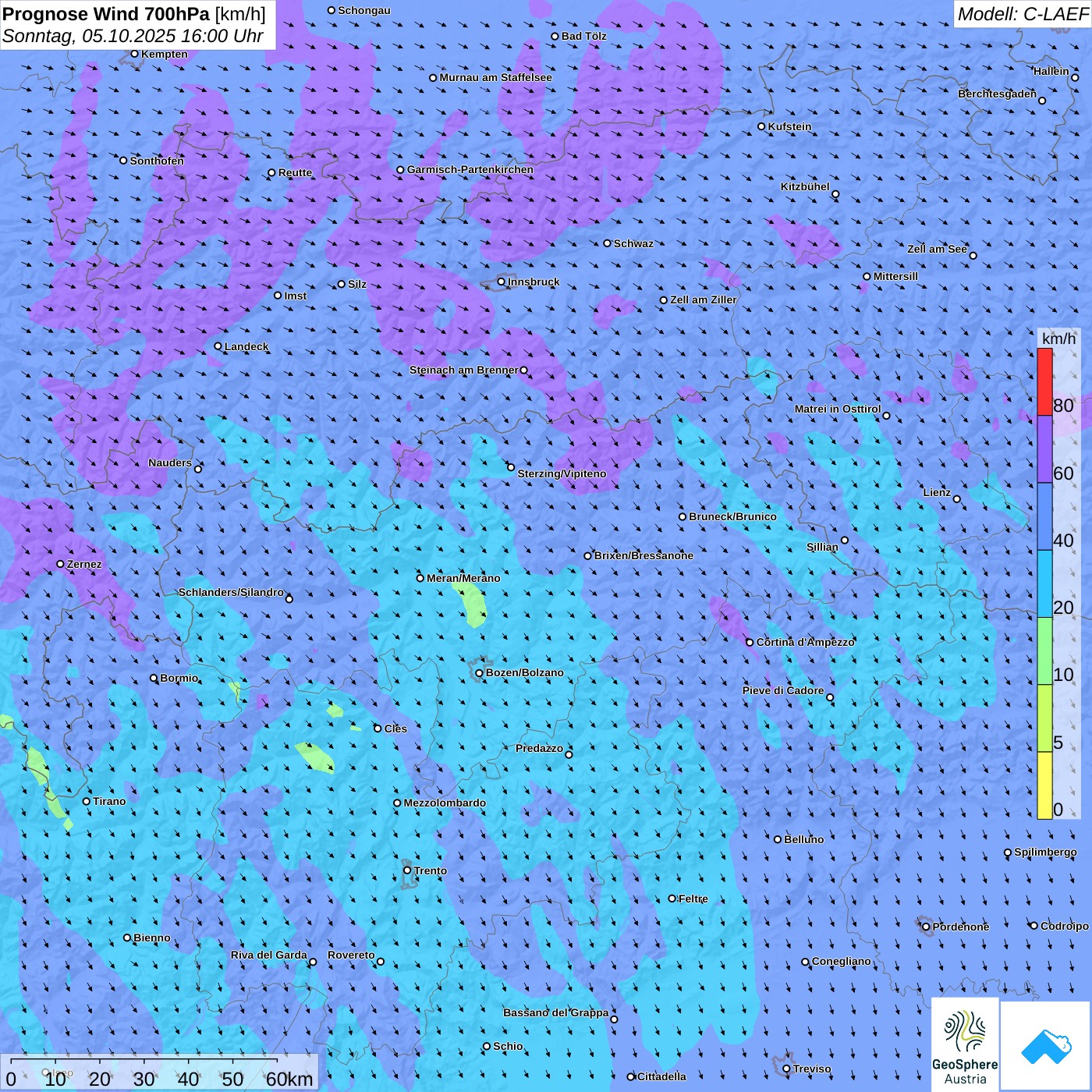Click the Lienz city marker
Viewport: 1092px width, 1092px height.
pos(957,499)
